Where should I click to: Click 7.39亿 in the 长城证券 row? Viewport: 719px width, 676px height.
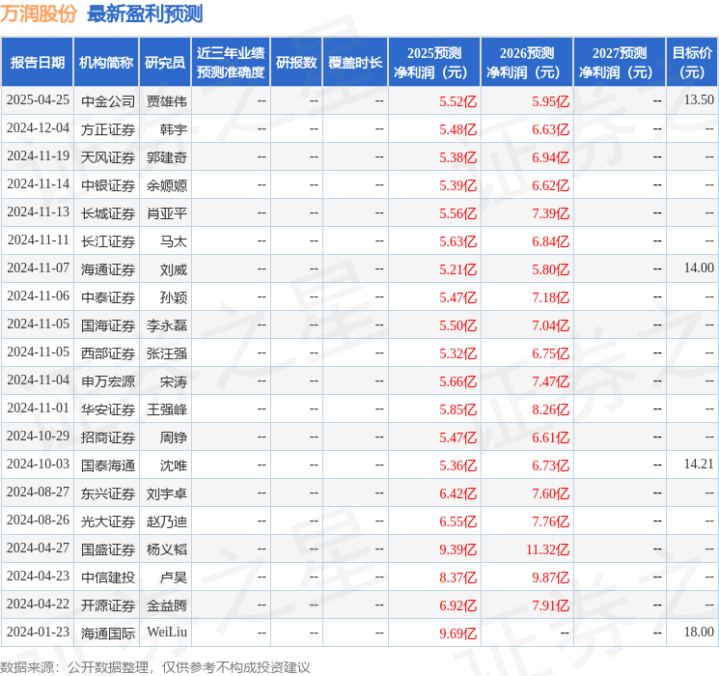click(x=550, y=214)
